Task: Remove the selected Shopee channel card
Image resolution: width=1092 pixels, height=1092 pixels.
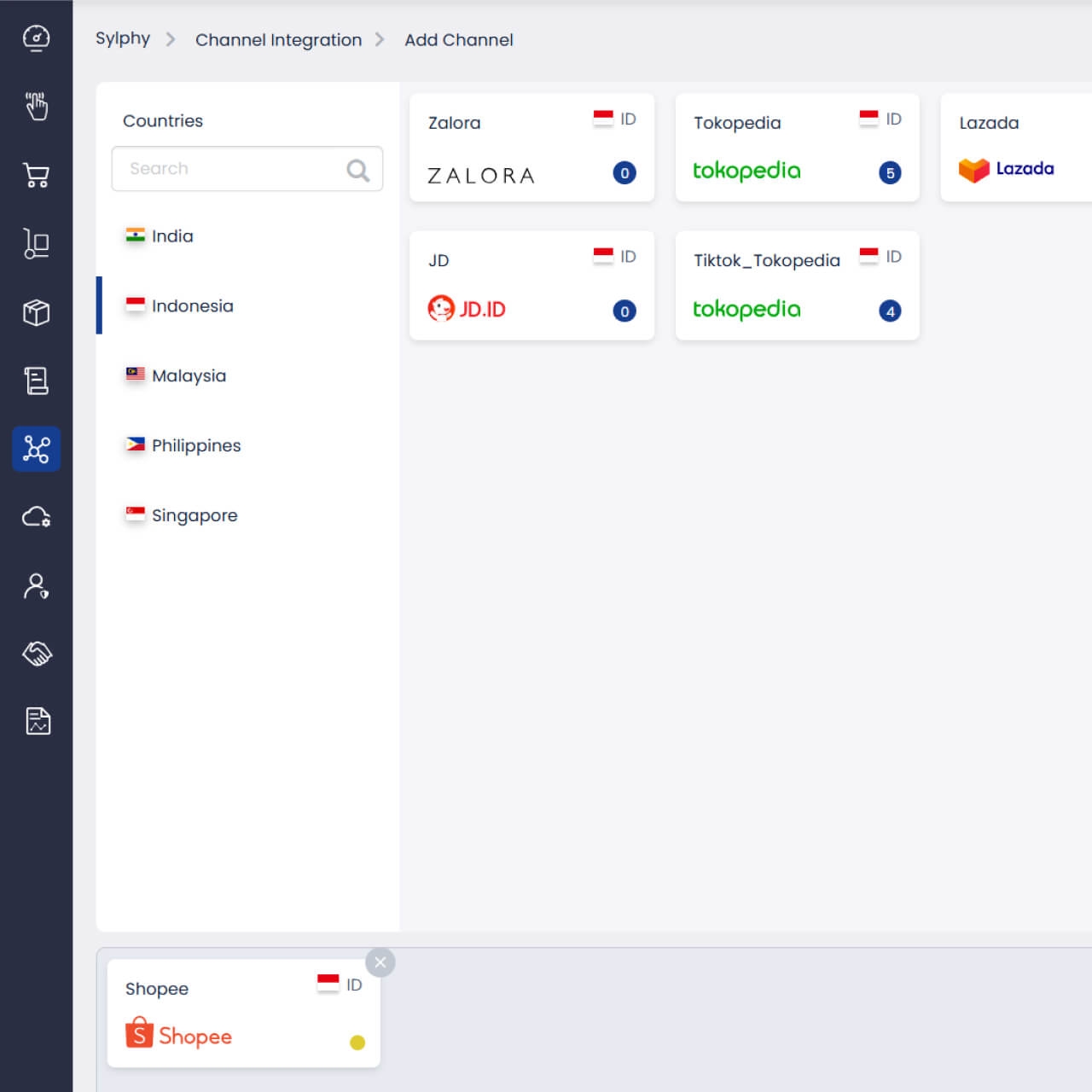Action: [380, 962]
